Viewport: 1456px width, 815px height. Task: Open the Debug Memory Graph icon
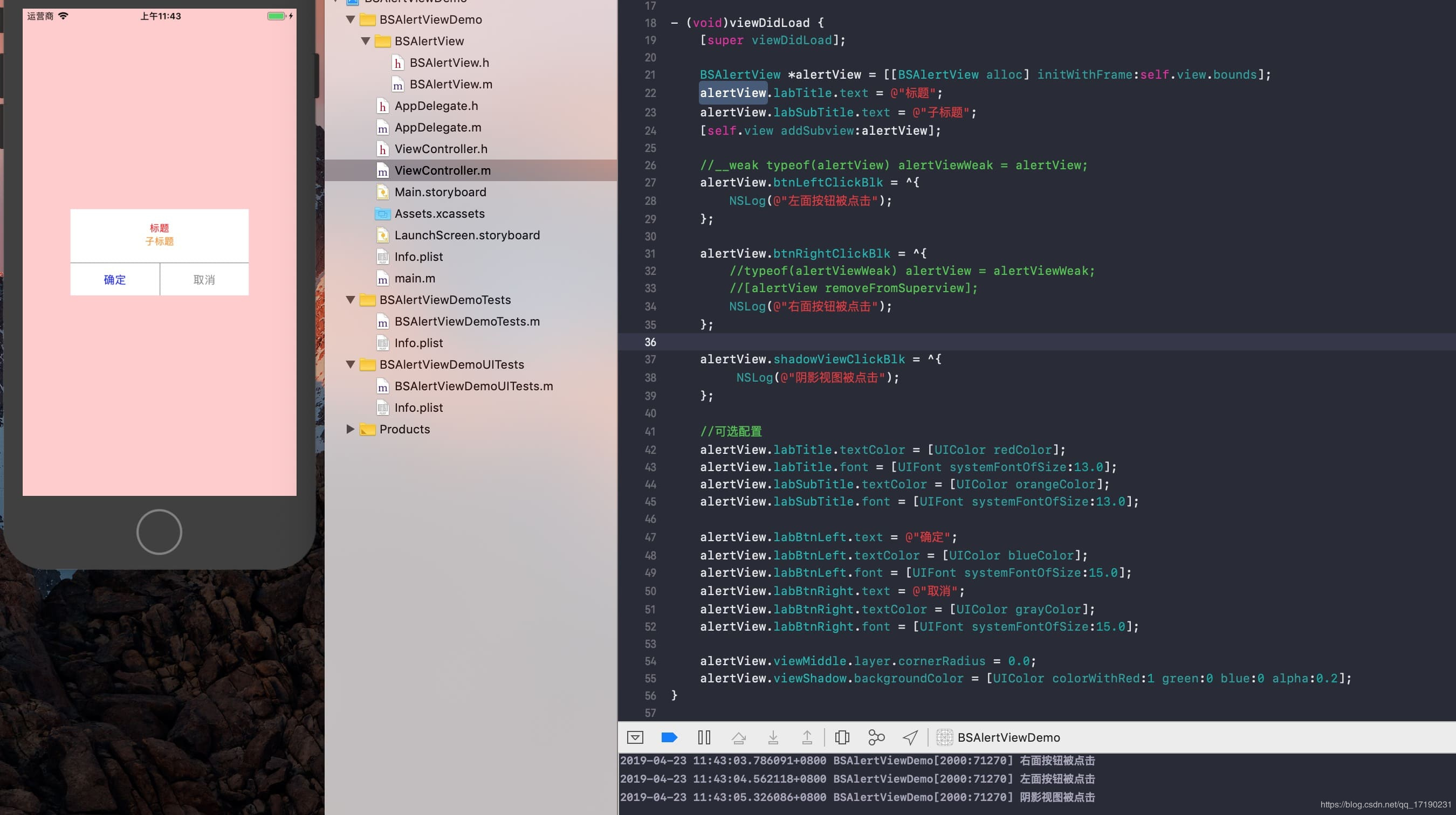(876, 737)
